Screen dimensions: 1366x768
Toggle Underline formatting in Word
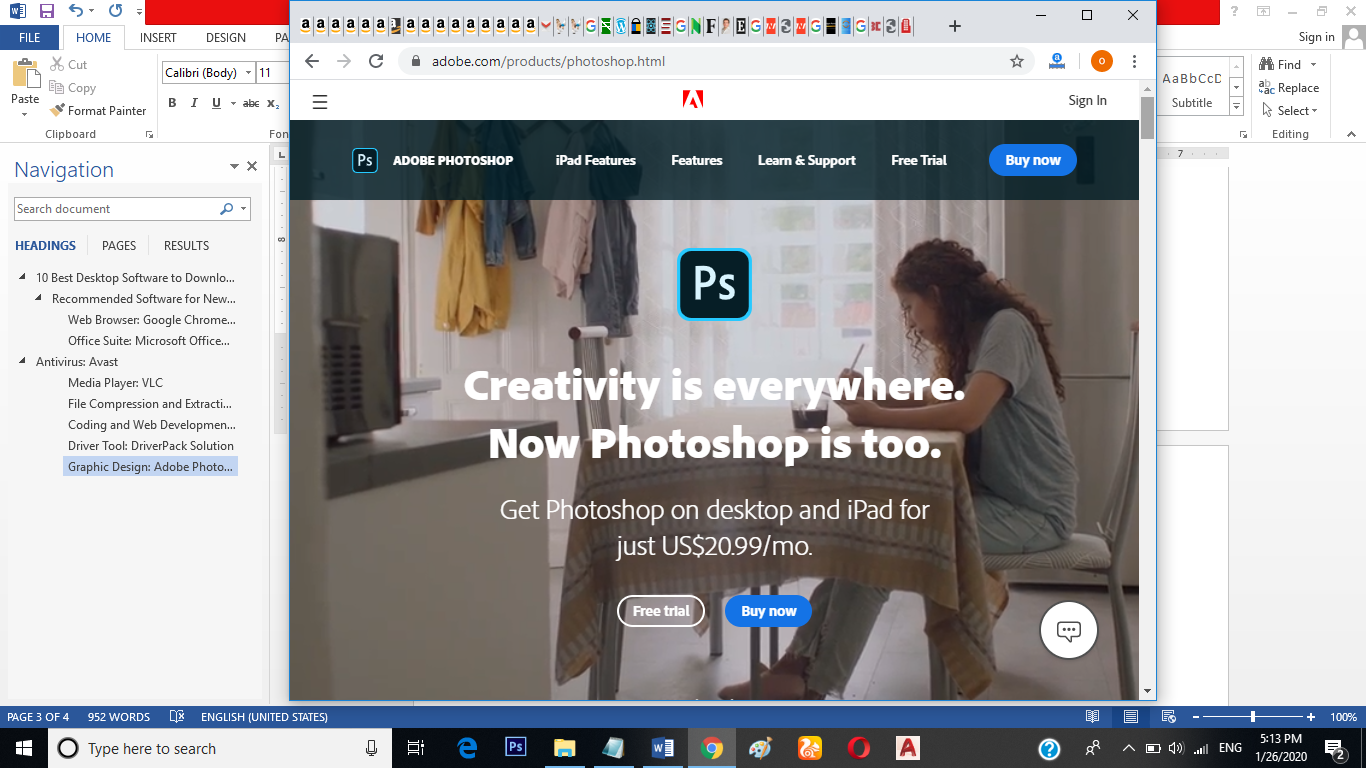point(217,103)
